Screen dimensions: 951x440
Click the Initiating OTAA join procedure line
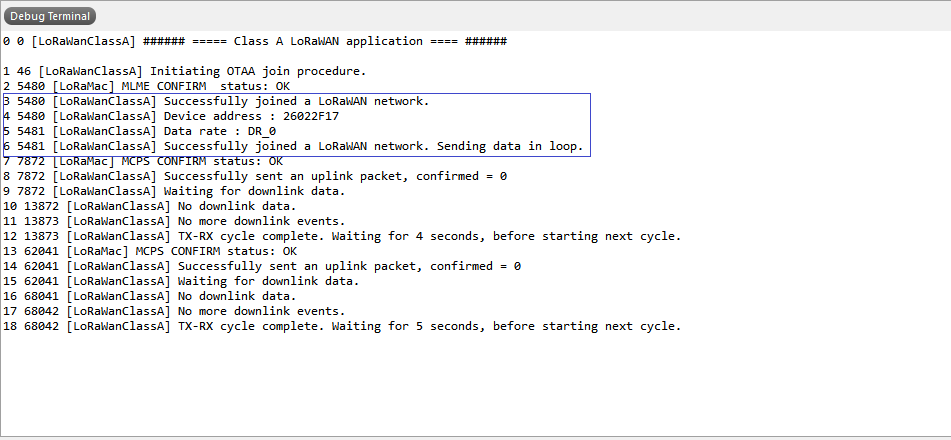point(184,72)
